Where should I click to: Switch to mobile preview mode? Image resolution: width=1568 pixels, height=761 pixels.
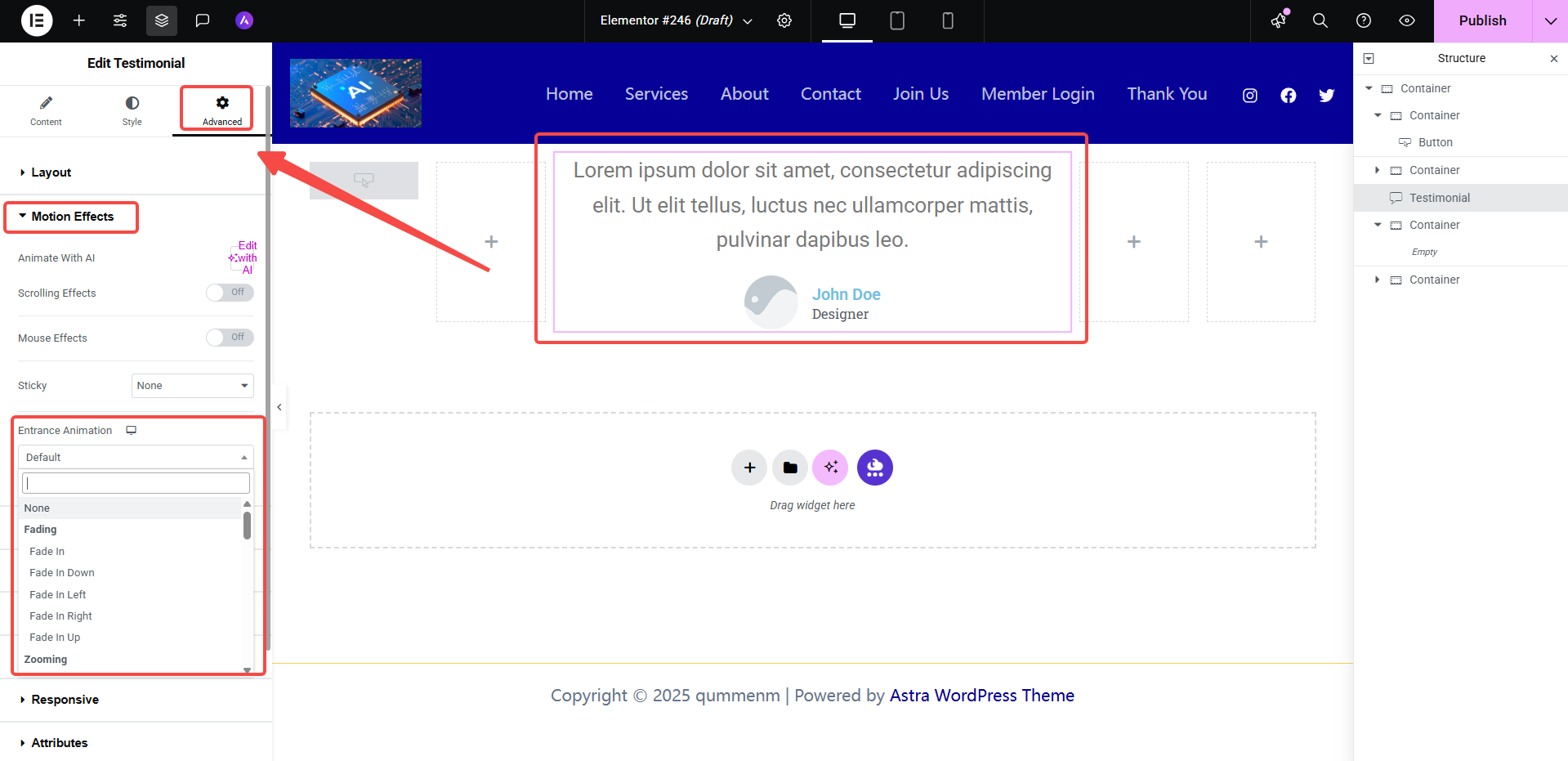948,20
